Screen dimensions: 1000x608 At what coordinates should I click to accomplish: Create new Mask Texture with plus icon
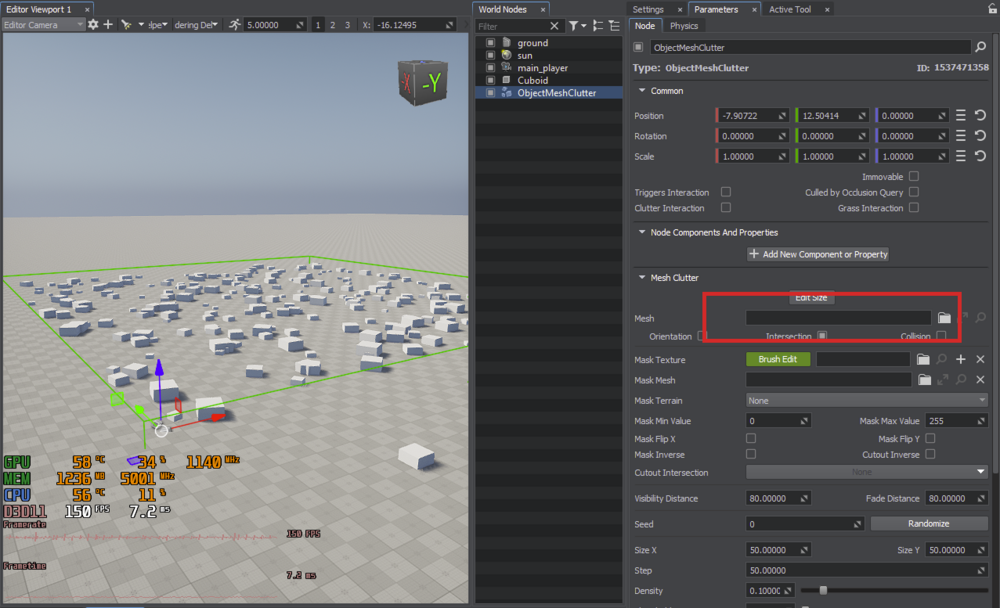[961, 359]
